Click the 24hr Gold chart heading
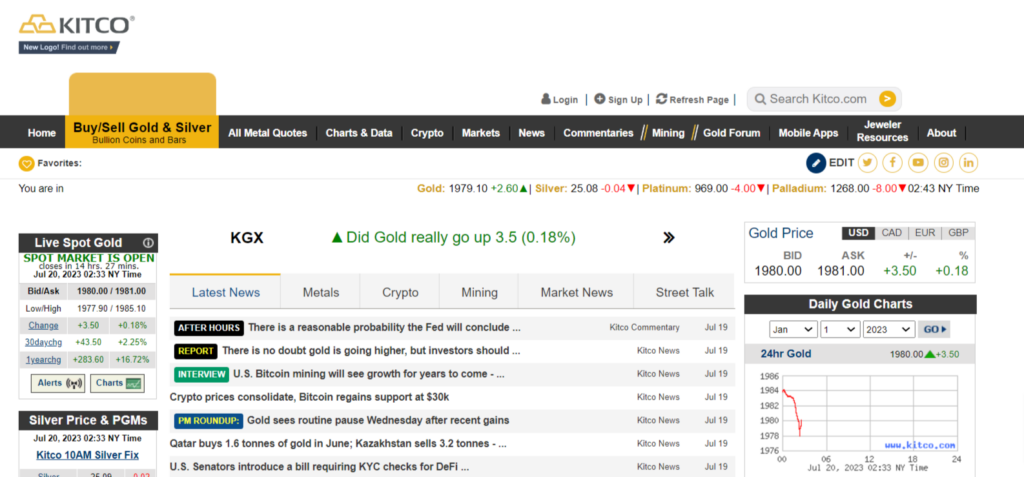 pos(786,354)
